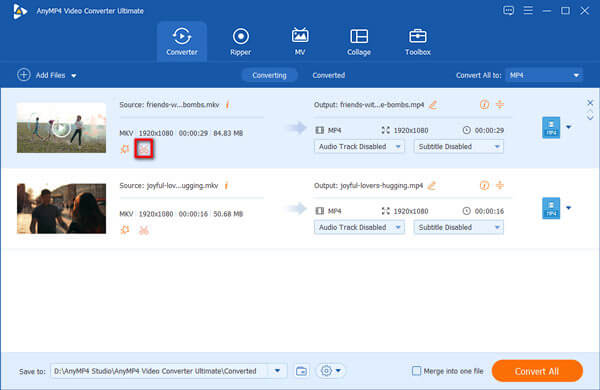Select the Converting tab
The height and width of the screenshot is (390, 600).
click(269, 75)
